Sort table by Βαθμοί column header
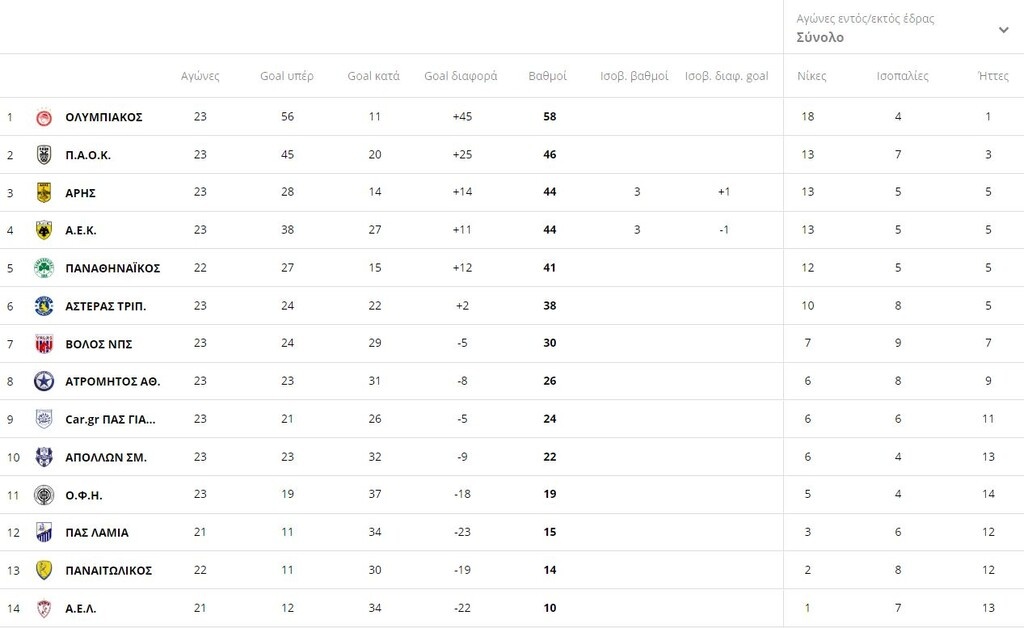This screenshot has width=1024, height=628. click(x=547, y=76)
